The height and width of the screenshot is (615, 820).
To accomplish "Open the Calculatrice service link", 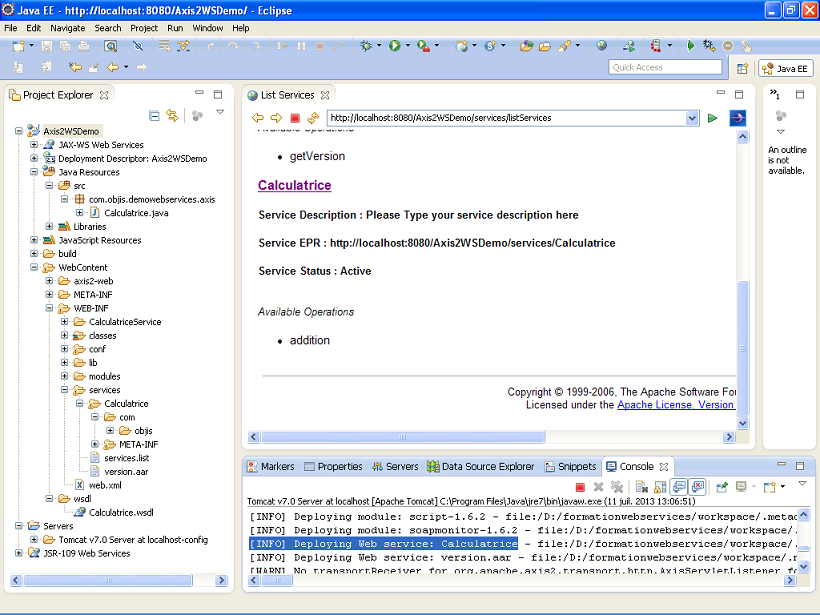I will (294, 185).
